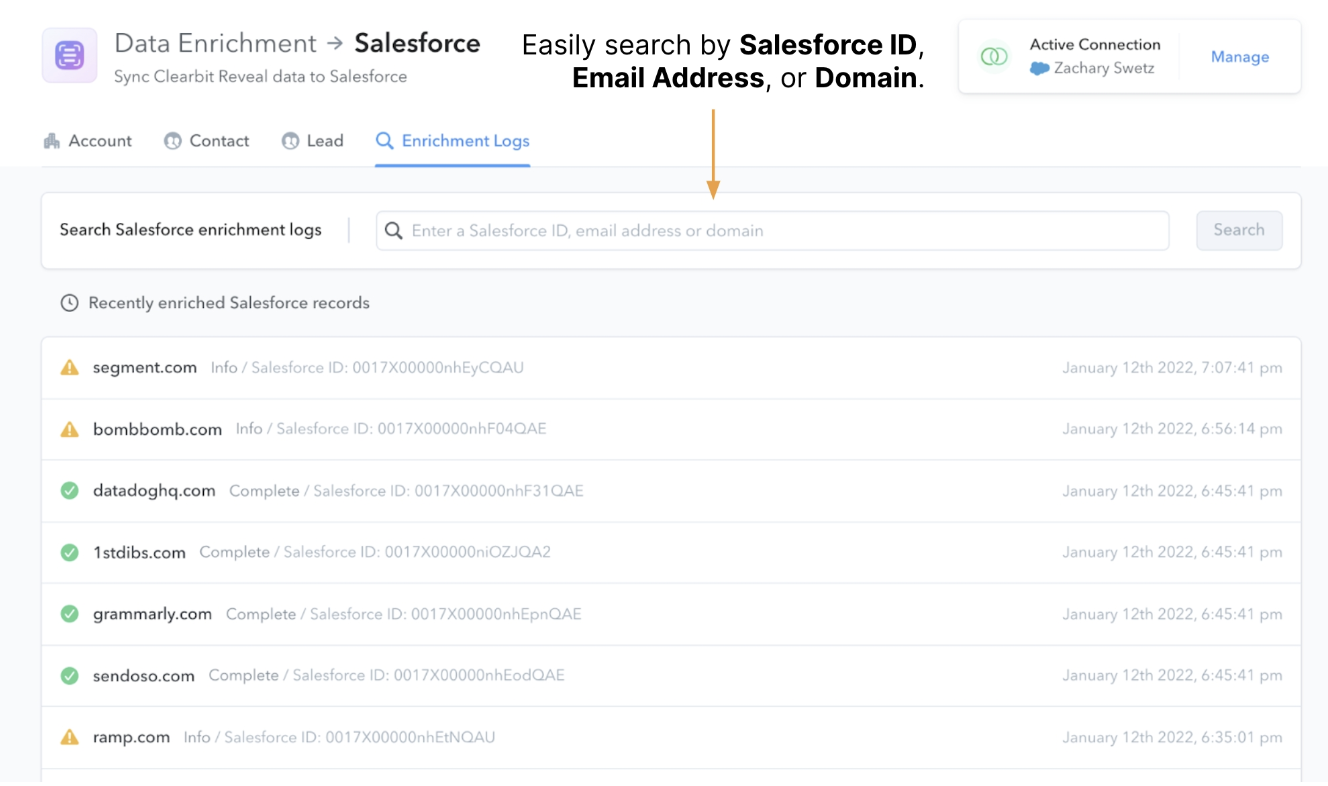Click Salesforce ID 0017X00000nhEodQAE text
The height and width of the screenshot is (786, 1328).
click(428, 676)
